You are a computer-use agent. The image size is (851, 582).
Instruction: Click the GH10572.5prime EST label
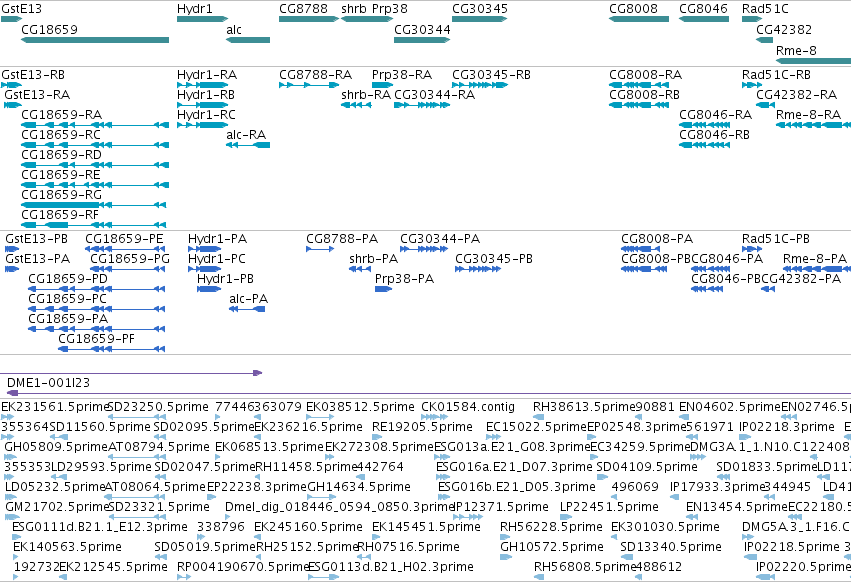(552, 547)
